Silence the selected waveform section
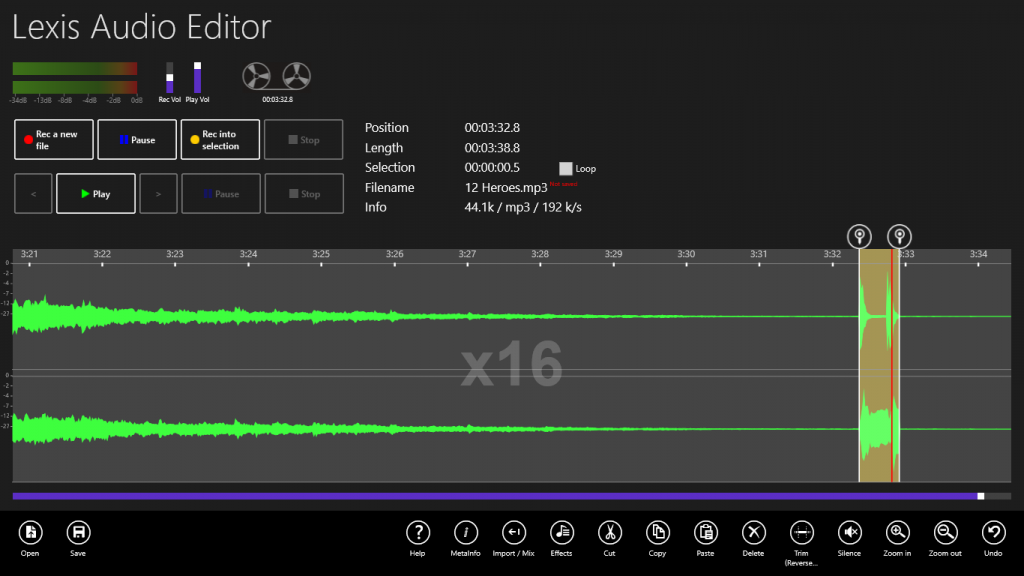 click(848, 533)
